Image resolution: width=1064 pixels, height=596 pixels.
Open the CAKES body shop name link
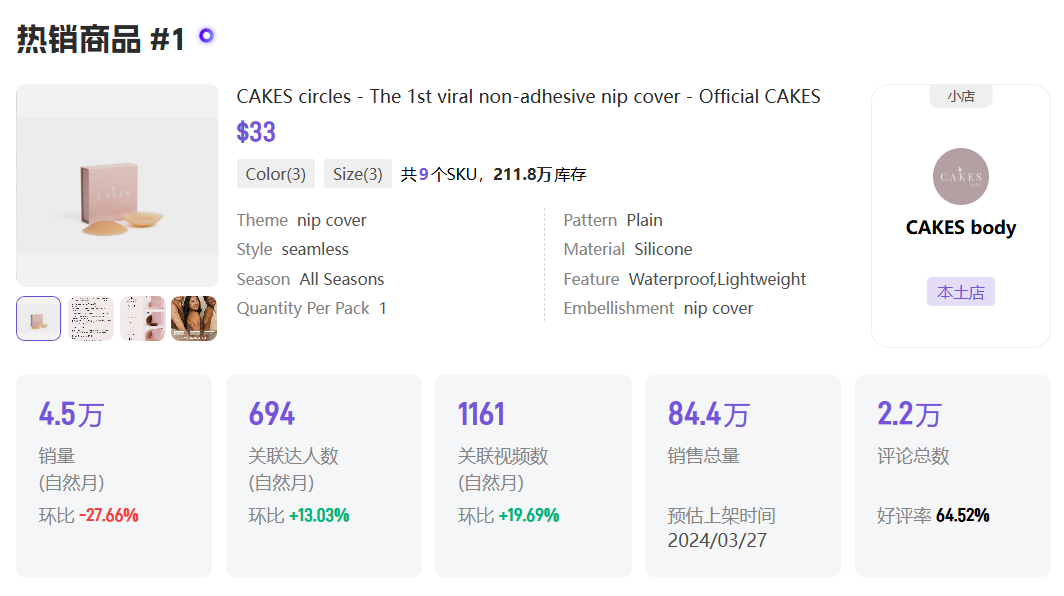pyautogui.click(x=961, y=227)
